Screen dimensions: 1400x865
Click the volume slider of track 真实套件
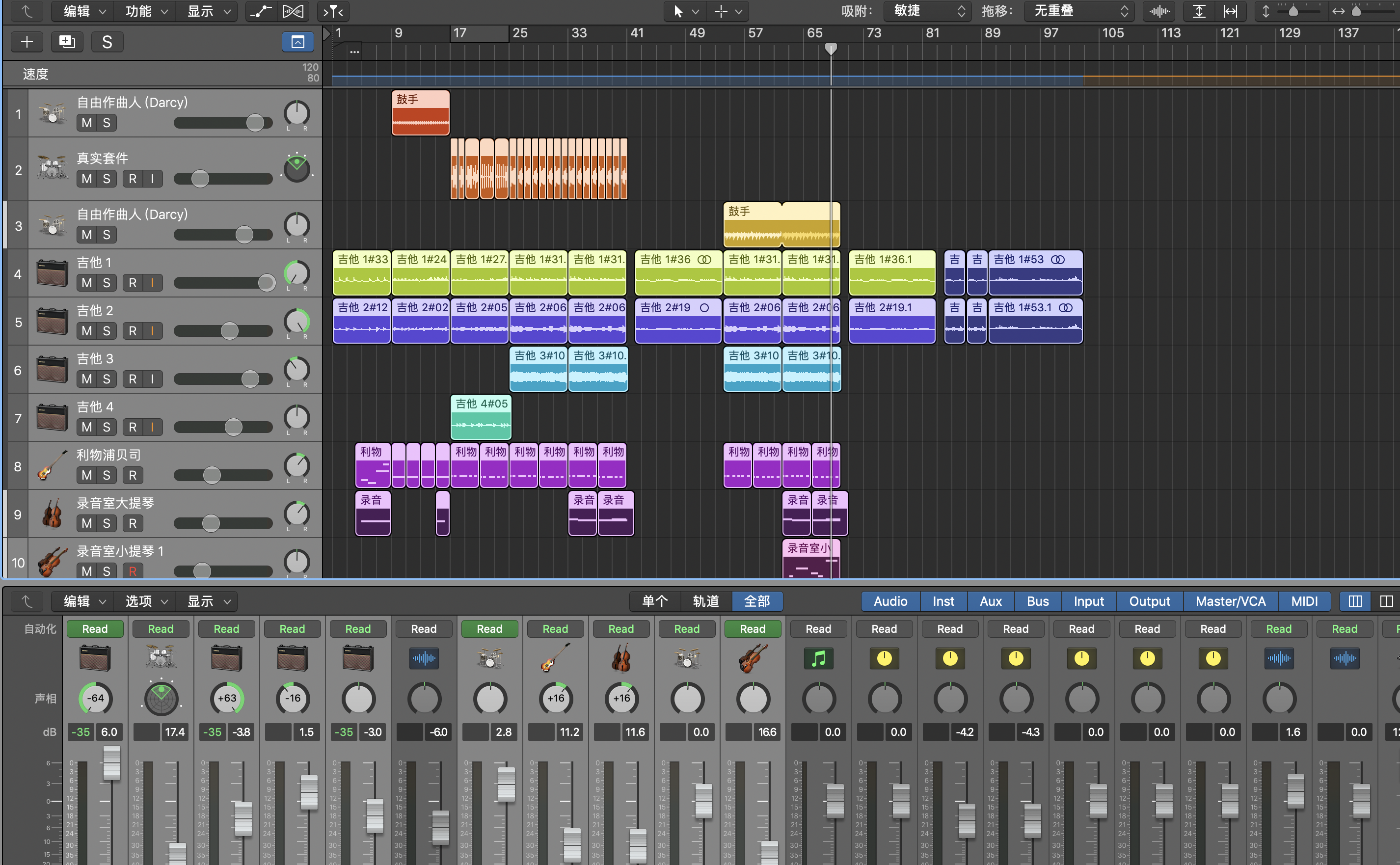point(223,179)
